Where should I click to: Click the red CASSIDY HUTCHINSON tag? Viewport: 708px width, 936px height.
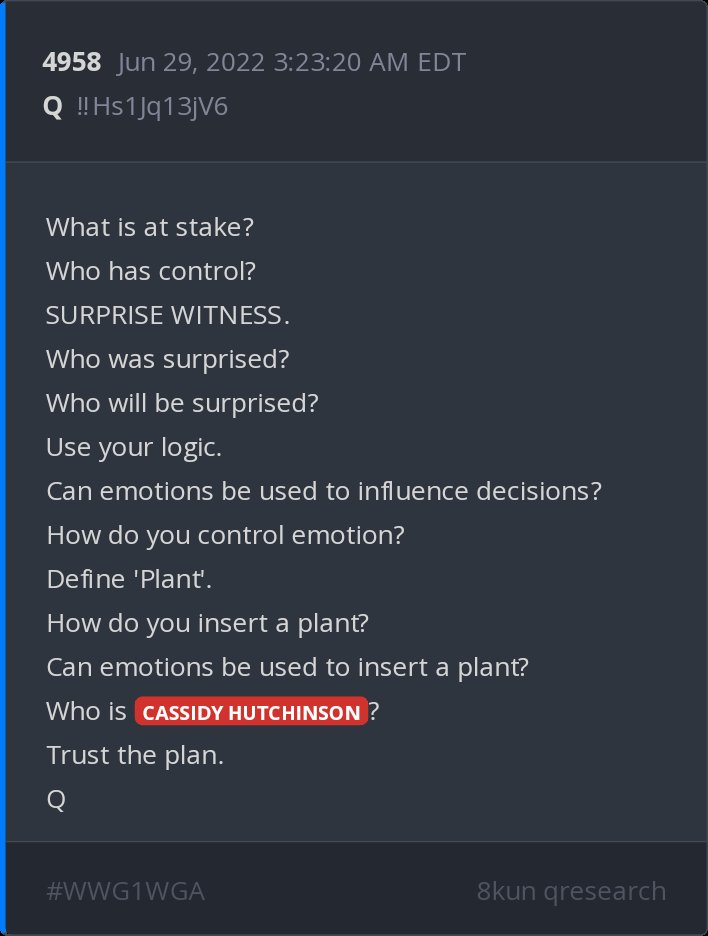[x=251, y=712]
